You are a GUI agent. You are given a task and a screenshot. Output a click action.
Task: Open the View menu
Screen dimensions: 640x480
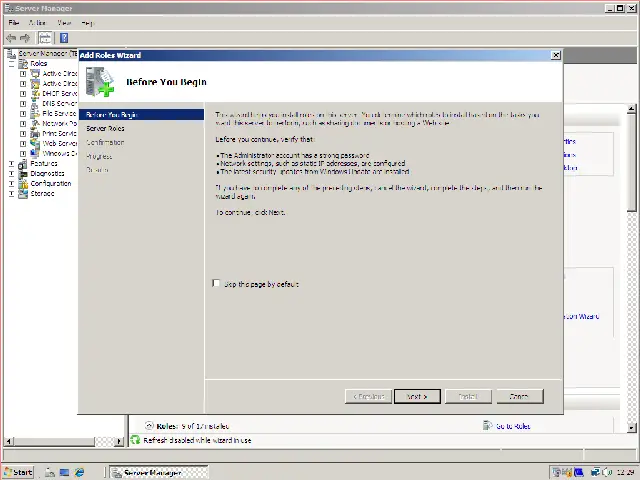click(x=64, y=23)
